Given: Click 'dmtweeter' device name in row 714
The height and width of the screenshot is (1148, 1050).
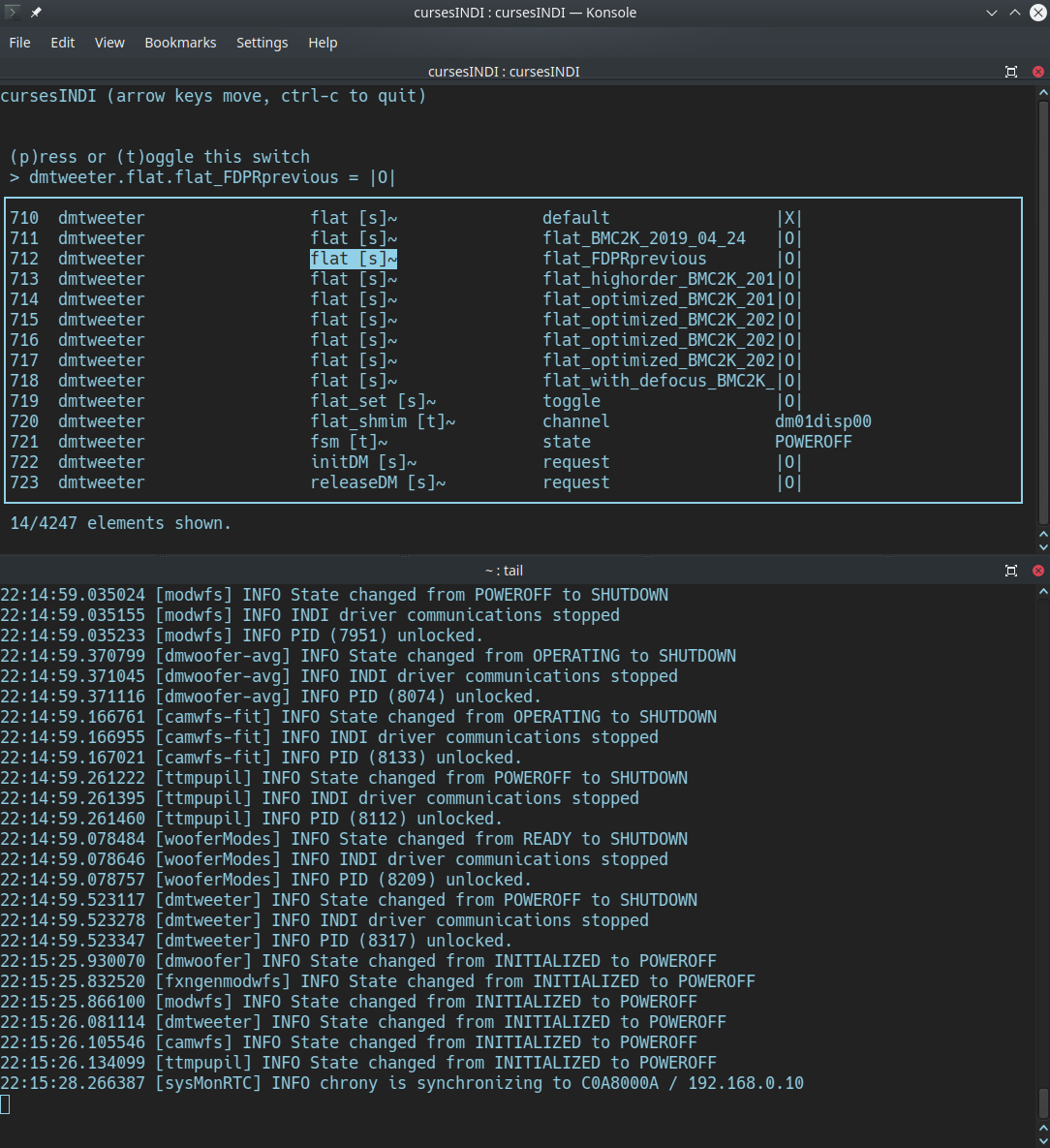Looking at the screenshot, I should (x=102, y=300).
